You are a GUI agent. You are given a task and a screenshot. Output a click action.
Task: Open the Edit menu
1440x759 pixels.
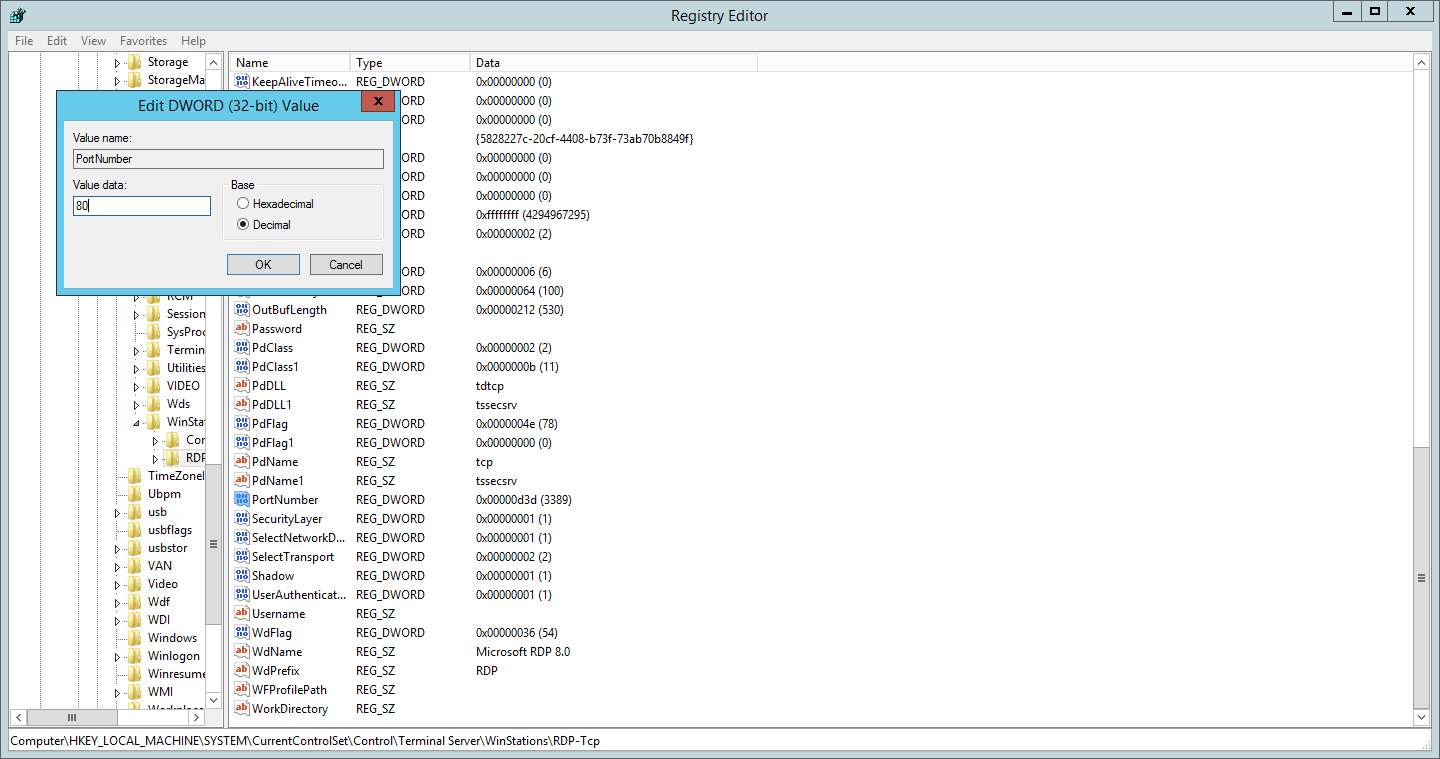coord(57,41)
